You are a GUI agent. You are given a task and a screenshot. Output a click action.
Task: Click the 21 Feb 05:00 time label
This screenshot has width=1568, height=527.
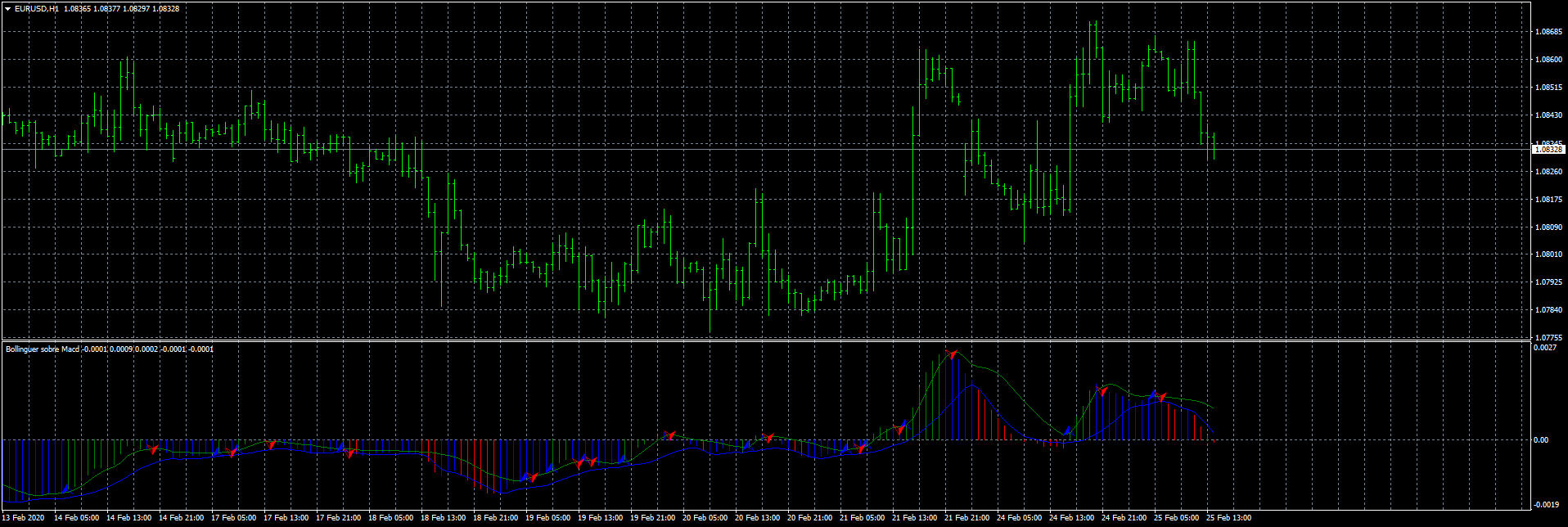click(x=862, y=517)
